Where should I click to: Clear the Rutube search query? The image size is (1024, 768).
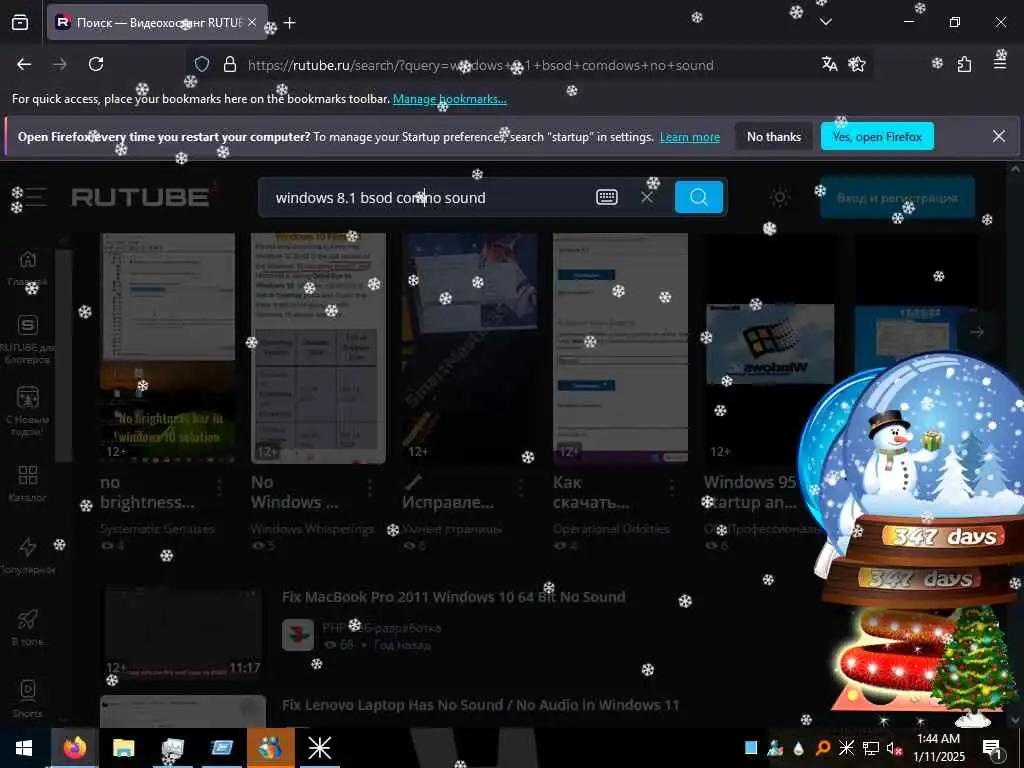(647, 197)
